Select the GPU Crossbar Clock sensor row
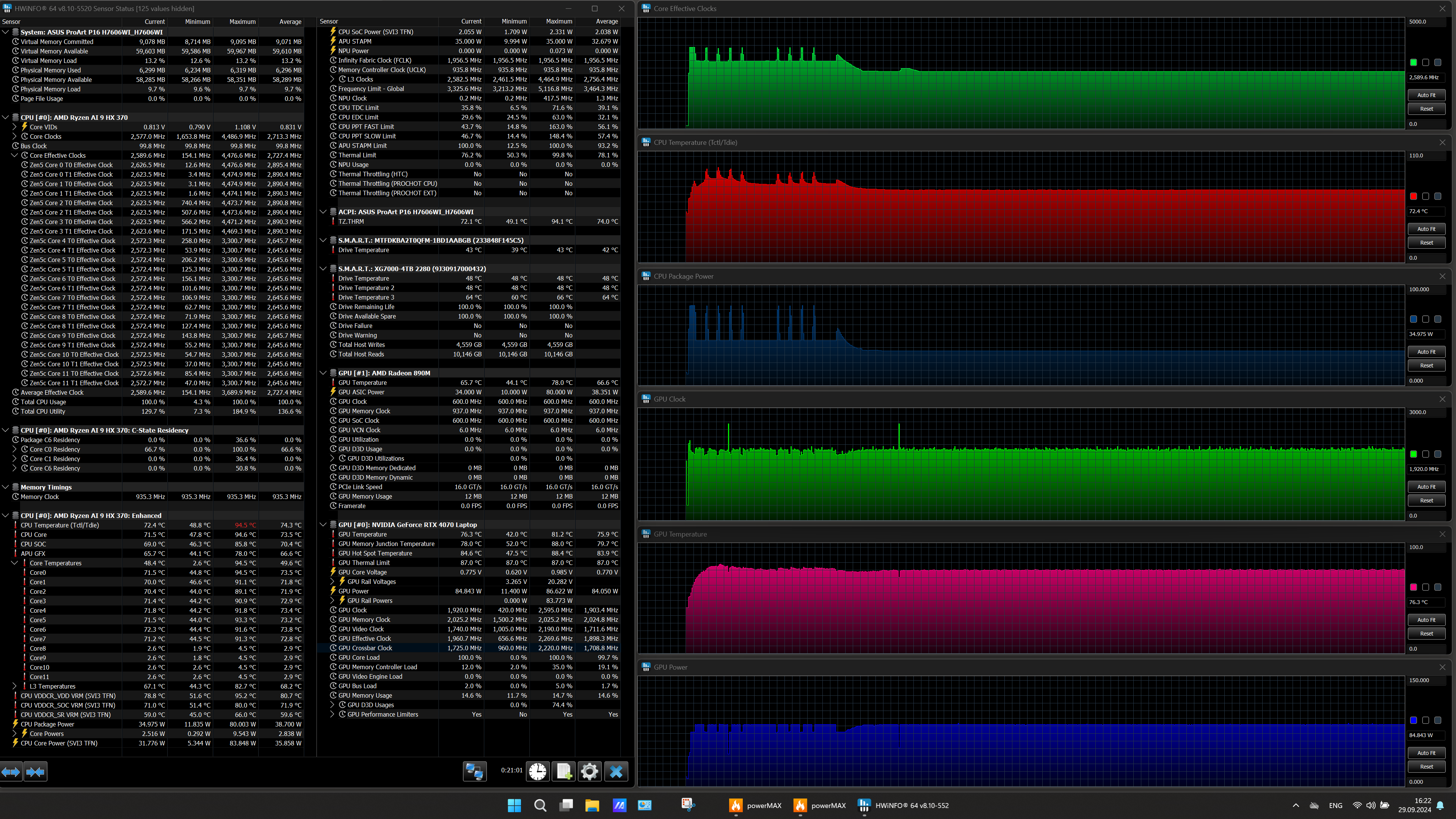 (x=365, y=648)
